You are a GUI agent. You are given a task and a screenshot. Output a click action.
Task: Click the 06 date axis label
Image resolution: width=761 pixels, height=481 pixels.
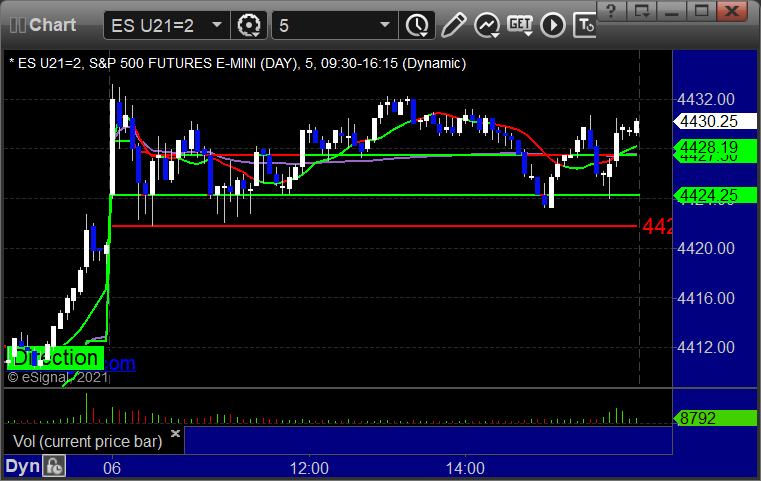pyautogui.click(x=112, y=468)
